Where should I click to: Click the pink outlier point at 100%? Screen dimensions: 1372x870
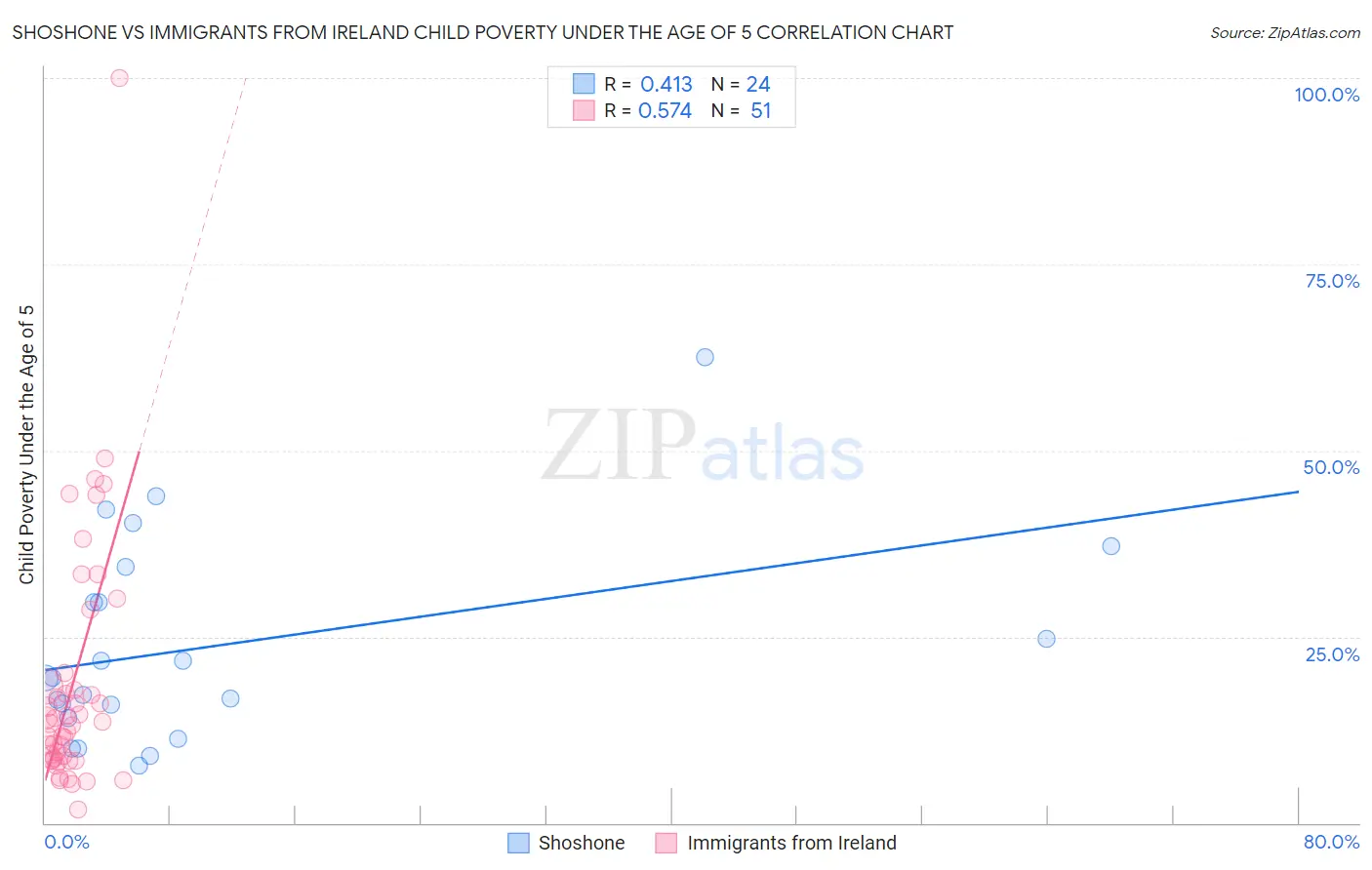pos(119,78)
